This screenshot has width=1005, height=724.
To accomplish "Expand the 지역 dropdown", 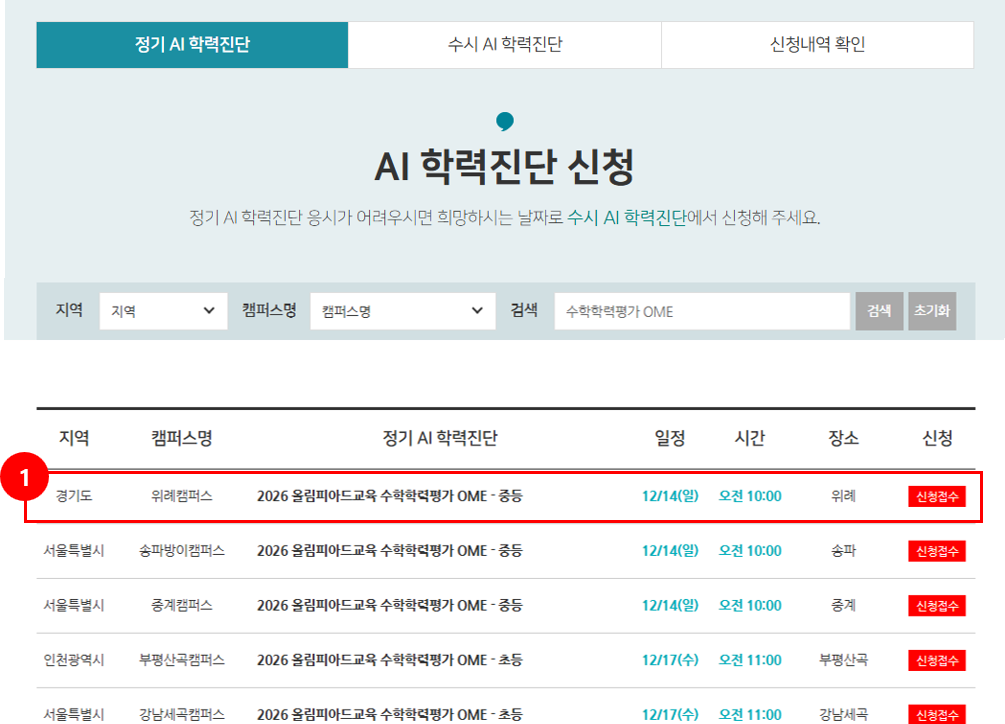I will [163, 311].
